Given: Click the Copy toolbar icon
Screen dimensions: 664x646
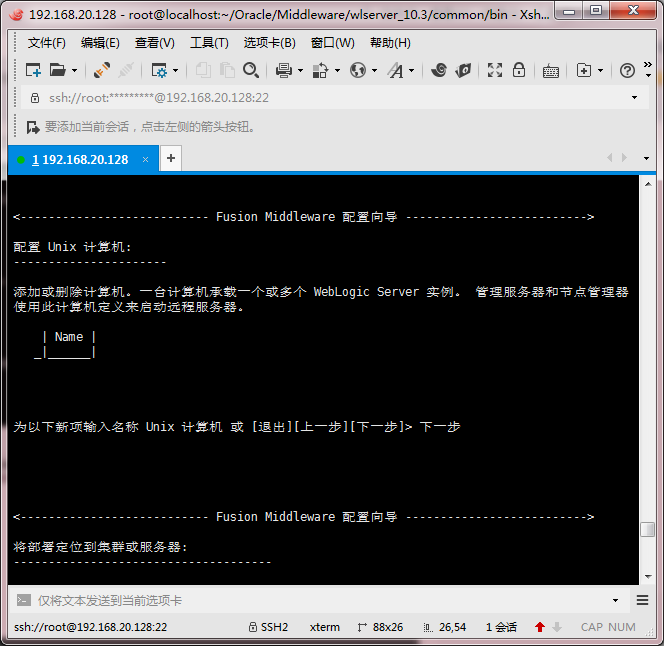Looking at the screenshot, I should point(203,70).
